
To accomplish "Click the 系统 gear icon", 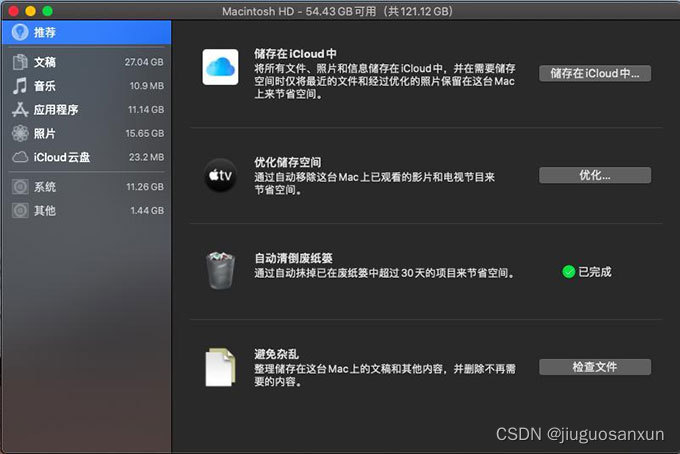I will point(20,187).
